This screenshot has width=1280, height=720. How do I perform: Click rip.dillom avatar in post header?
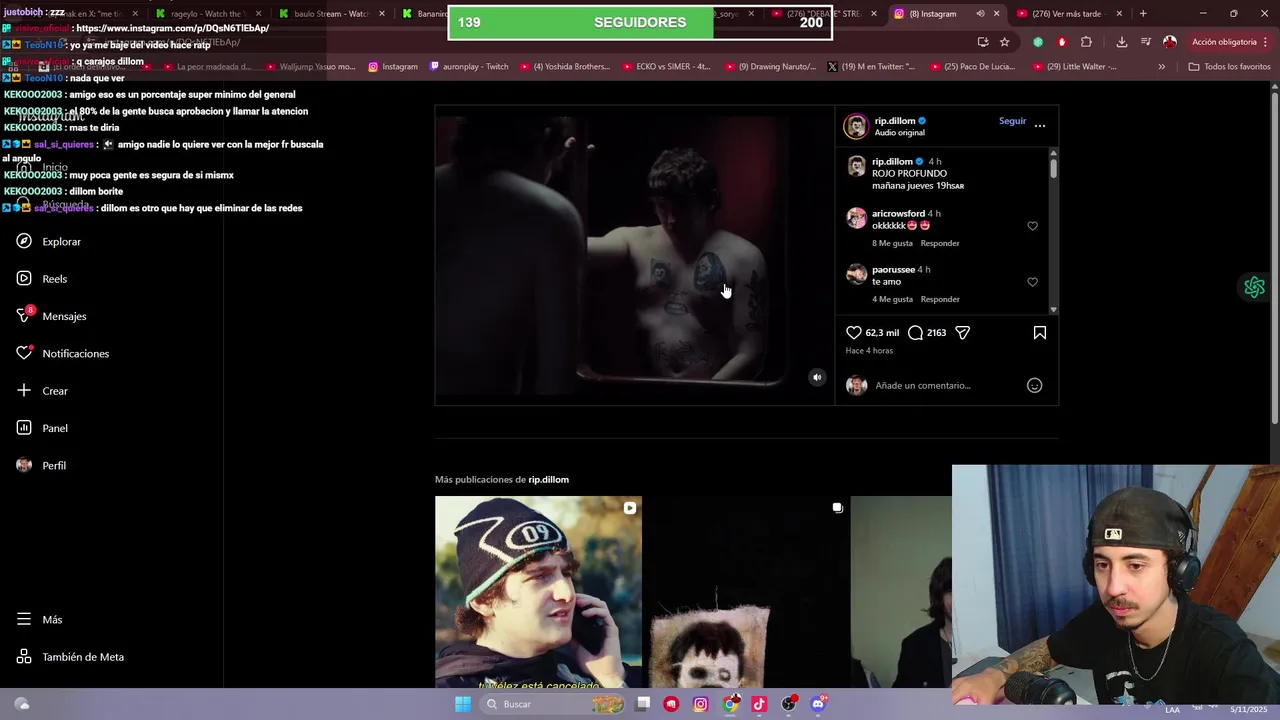pos(856,126)
